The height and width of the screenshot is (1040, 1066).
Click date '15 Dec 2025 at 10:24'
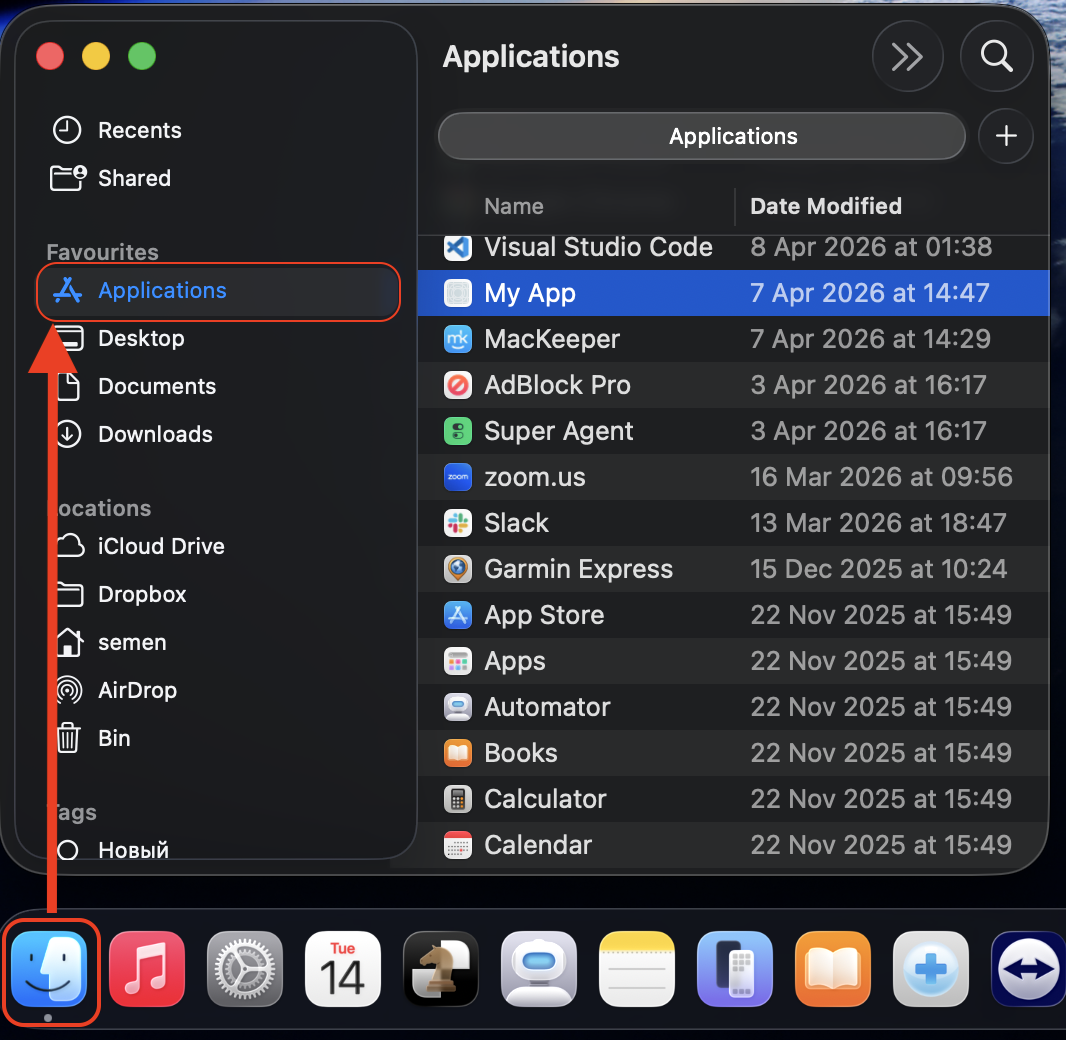[878, 569]
